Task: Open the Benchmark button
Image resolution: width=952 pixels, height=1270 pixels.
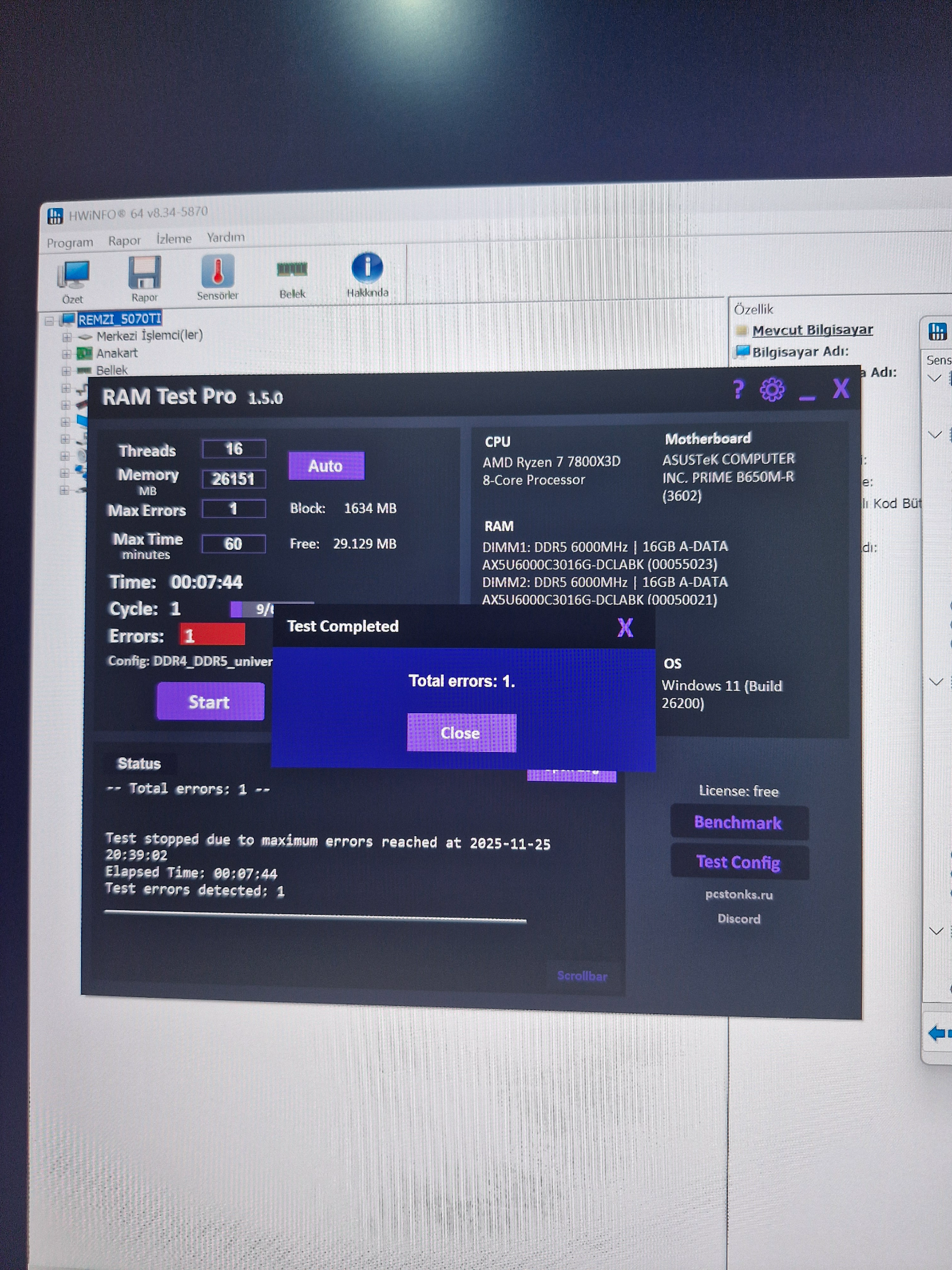Action: [739, 823]
